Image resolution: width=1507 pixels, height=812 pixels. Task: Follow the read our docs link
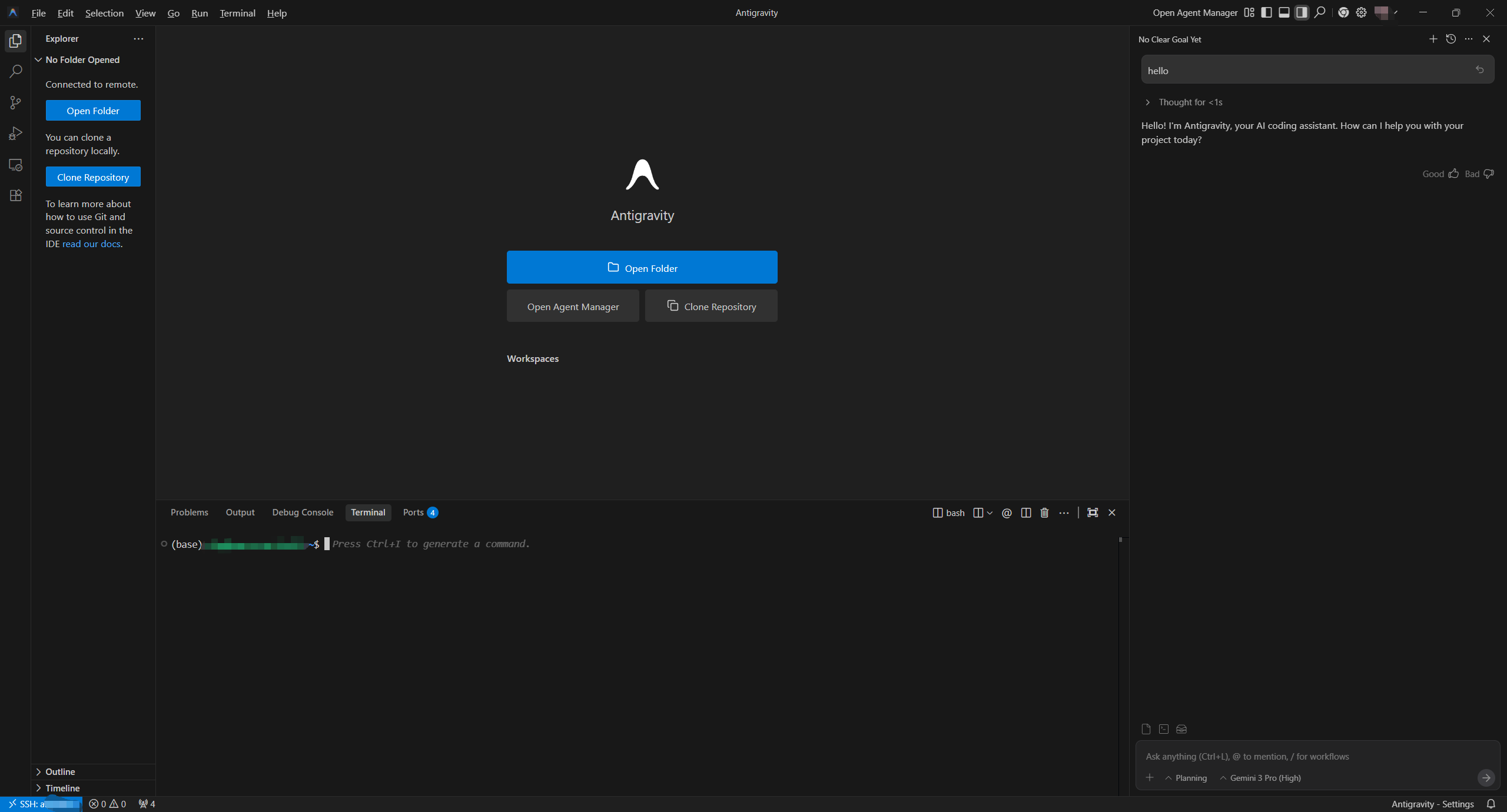click(91, 244)
